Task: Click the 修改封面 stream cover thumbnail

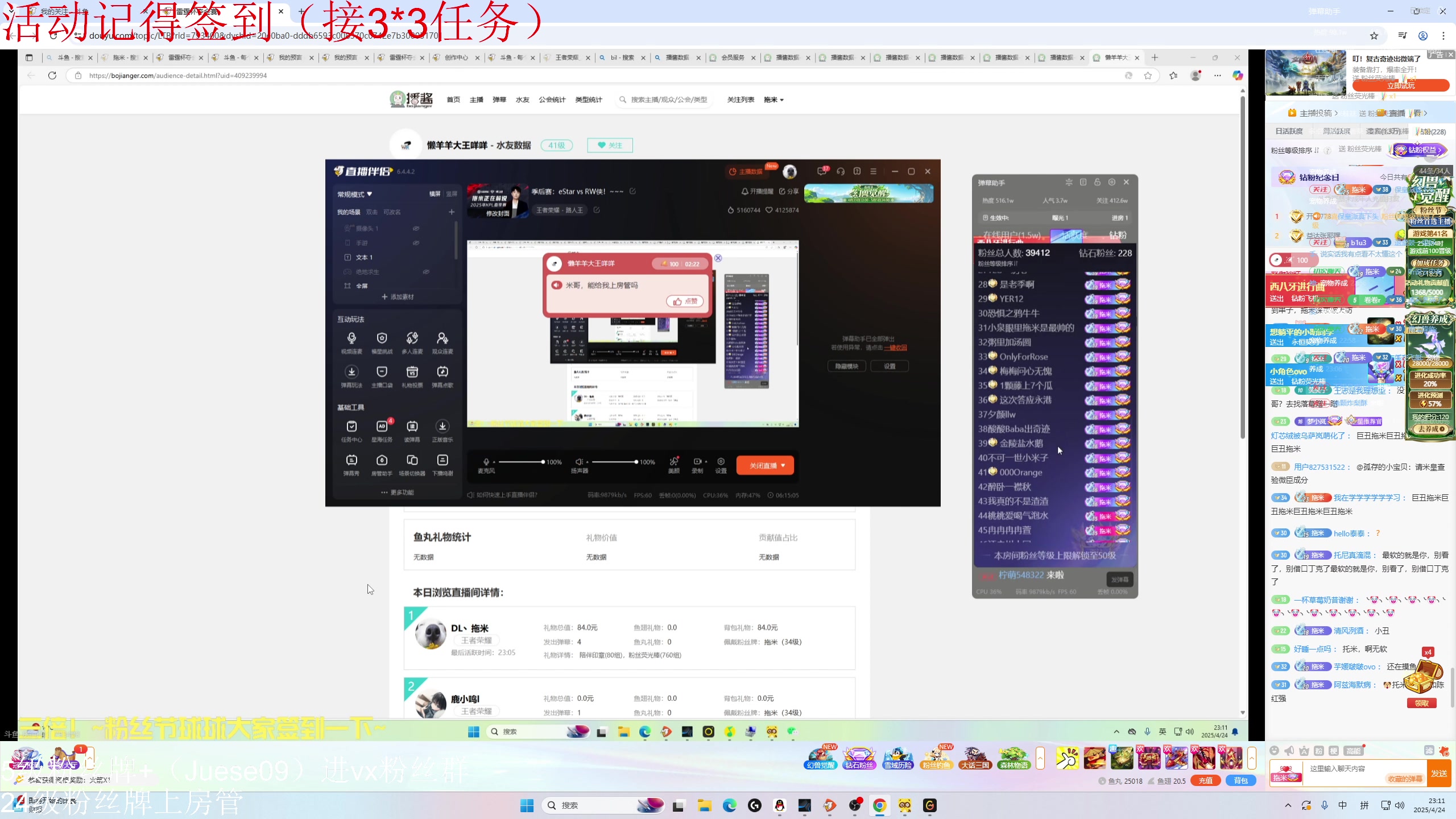Action: click(497, 202)
